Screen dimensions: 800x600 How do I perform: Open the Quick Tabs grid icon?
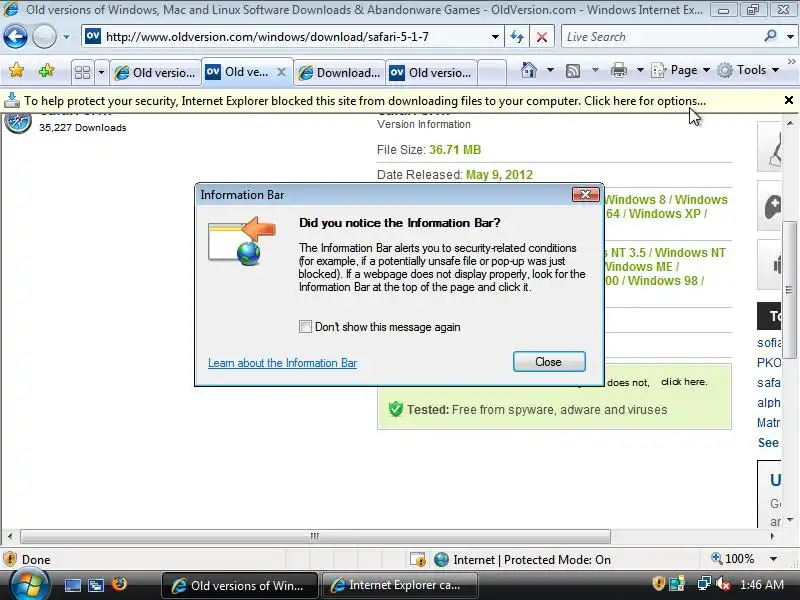pos(82,72)
